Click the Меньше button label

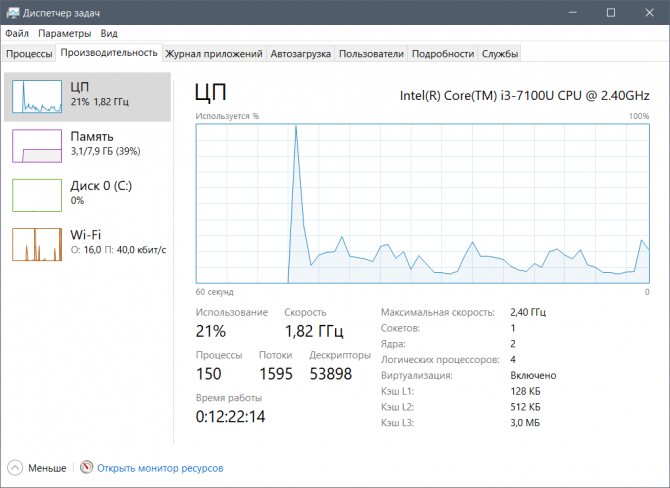click(47, 468)
